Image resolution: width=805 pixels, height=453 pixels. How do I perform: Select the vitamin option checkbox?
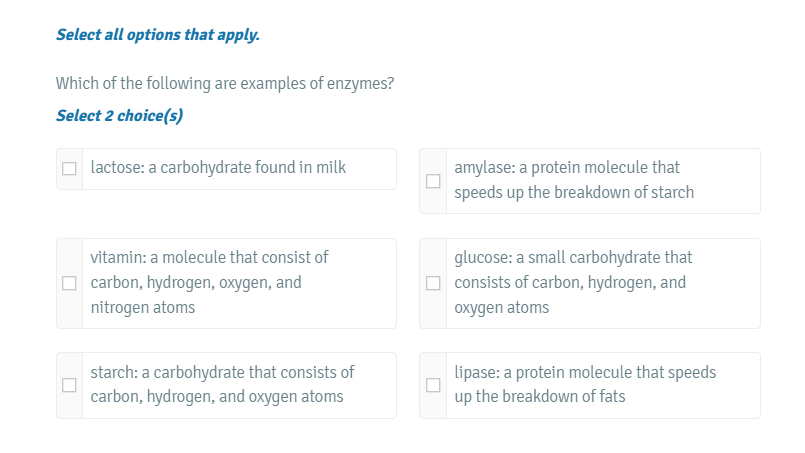[69, 283]
